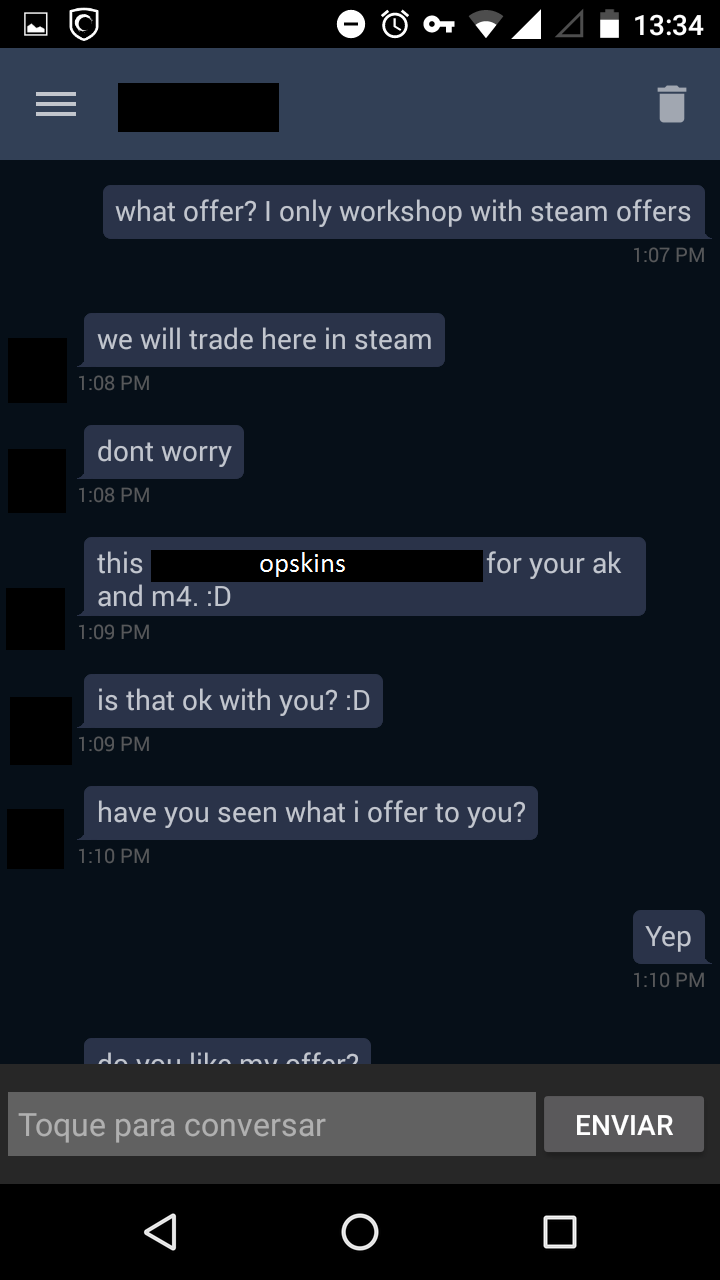720x1280 pixels.
Task: Open recent apps square button
Action: coord(560,1232)
